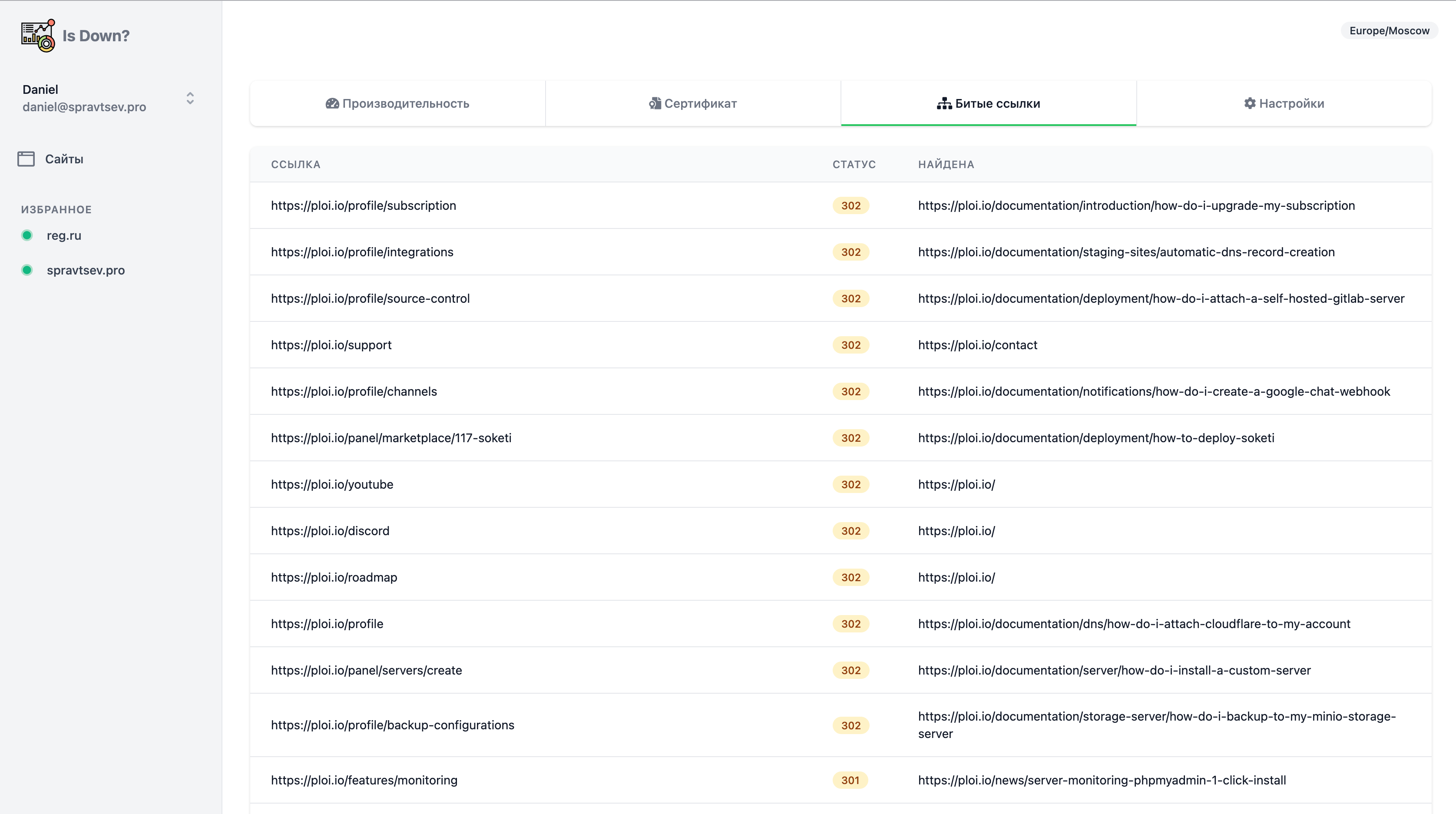Click the Сайты folder icon
Screen dimensions: 1456x814
(26, 159)
